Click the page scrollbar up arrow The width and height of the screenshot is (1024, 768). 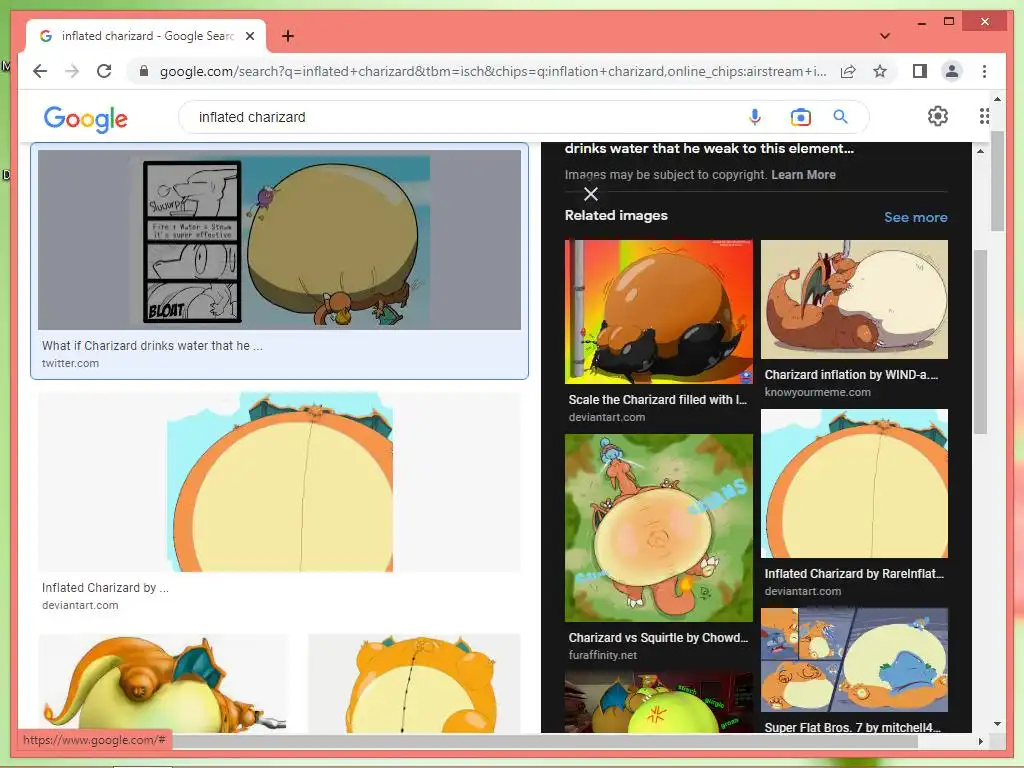pyautogui.click(x=997, y=99)
